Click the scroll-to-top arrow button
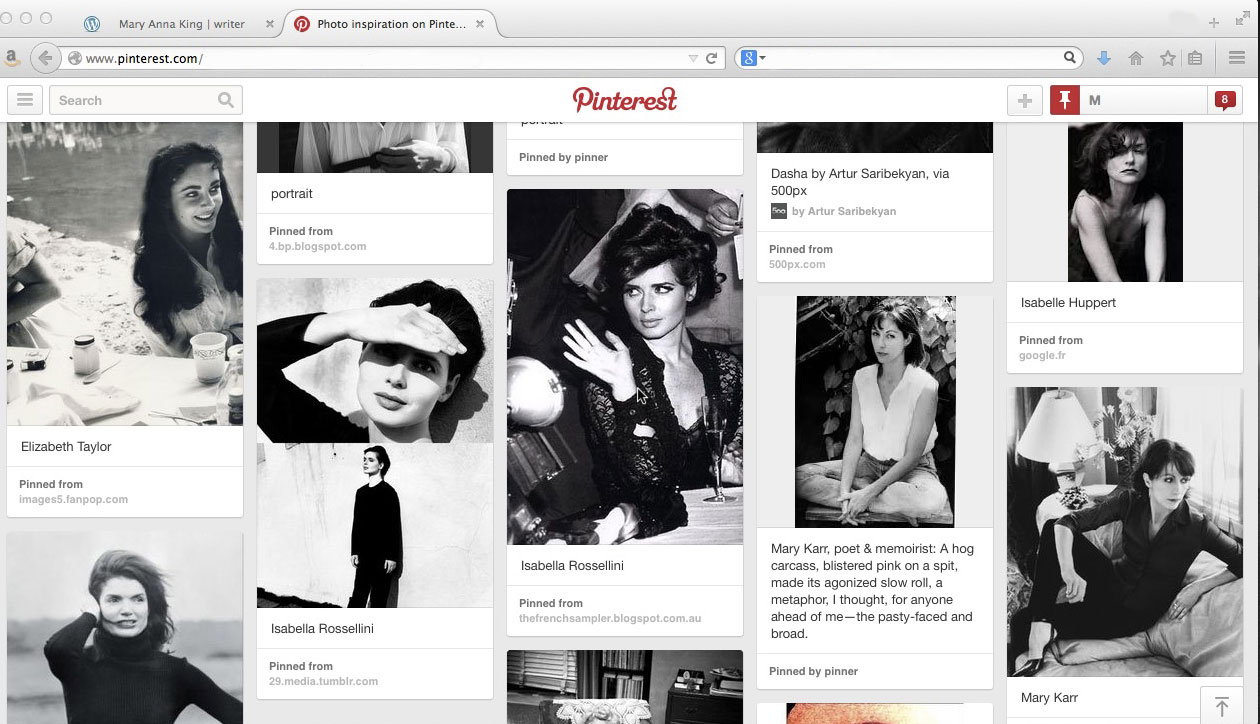Screen dimensions: 1260x724 tap(1221, 706)
